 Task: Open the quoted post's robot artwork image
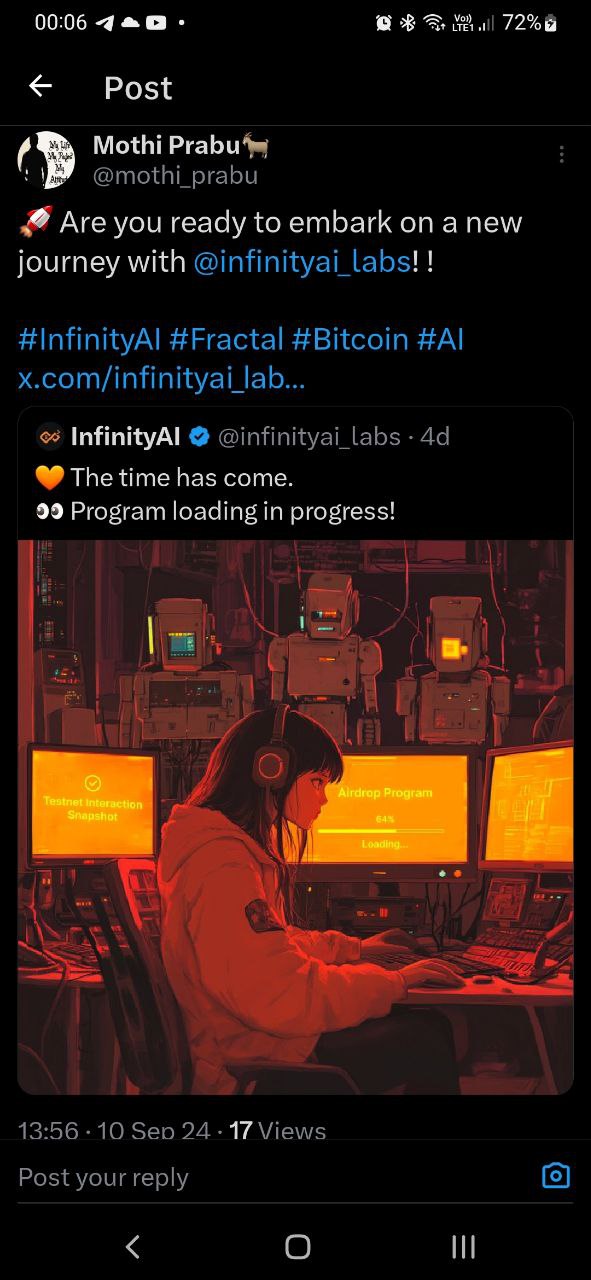[x=296, y=816]
